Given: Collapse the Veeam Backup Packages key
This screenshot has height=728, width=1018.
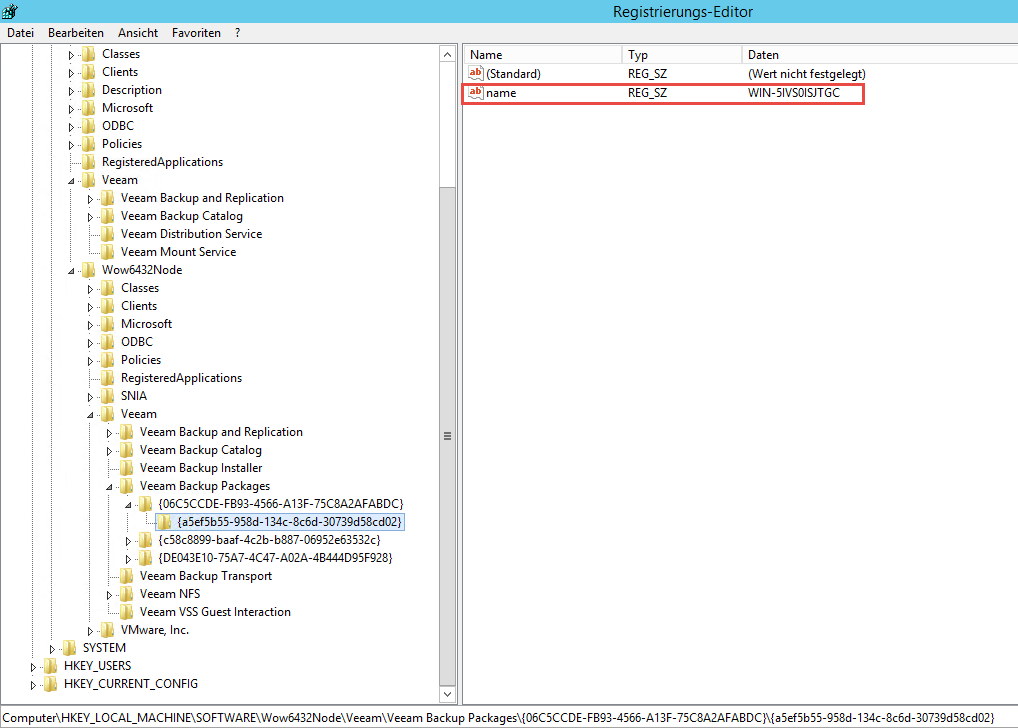Looking at the screenshot, I should (x=109, y=487).
